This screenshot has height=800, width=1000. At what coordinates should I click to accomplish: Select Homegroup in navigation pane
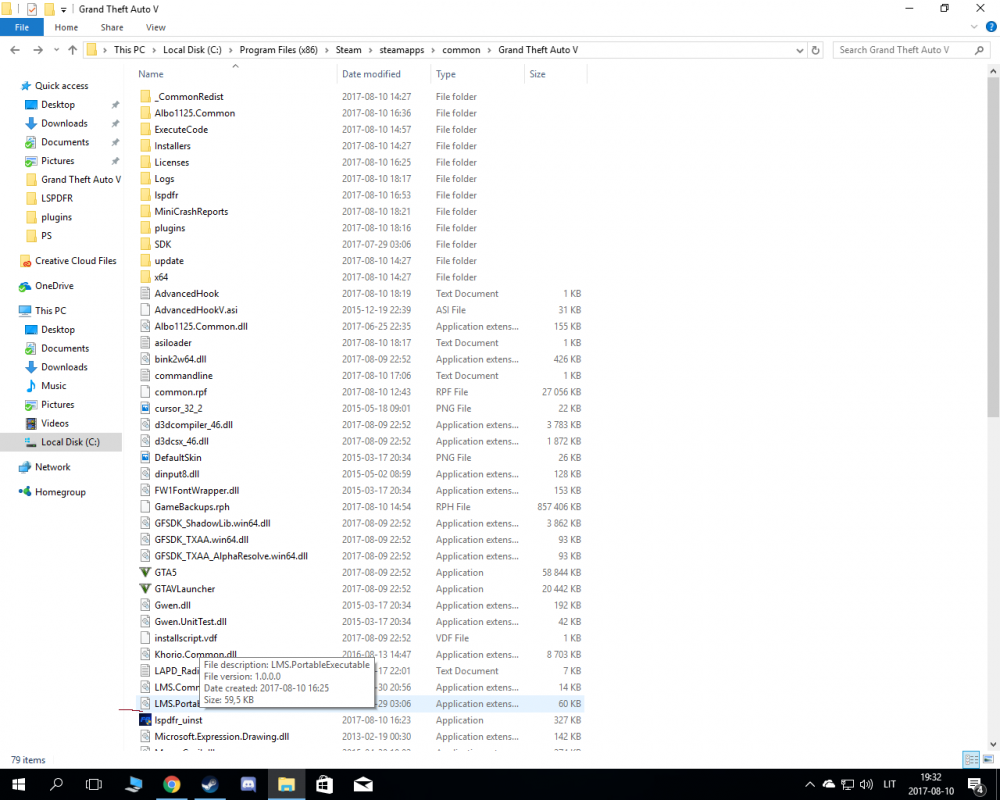pos(60,492)
